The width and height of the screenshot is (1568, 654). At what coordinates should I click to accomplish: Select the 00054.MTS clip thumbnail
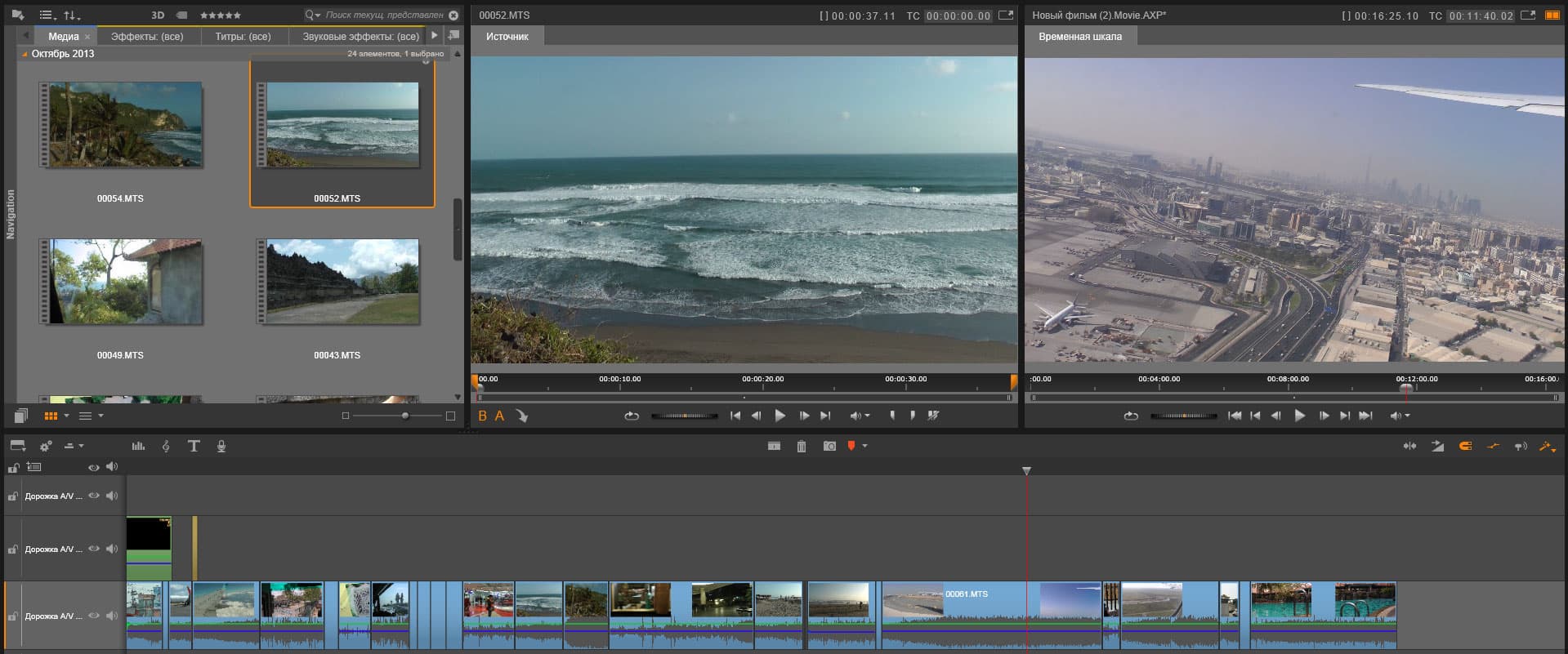(121, 125)
